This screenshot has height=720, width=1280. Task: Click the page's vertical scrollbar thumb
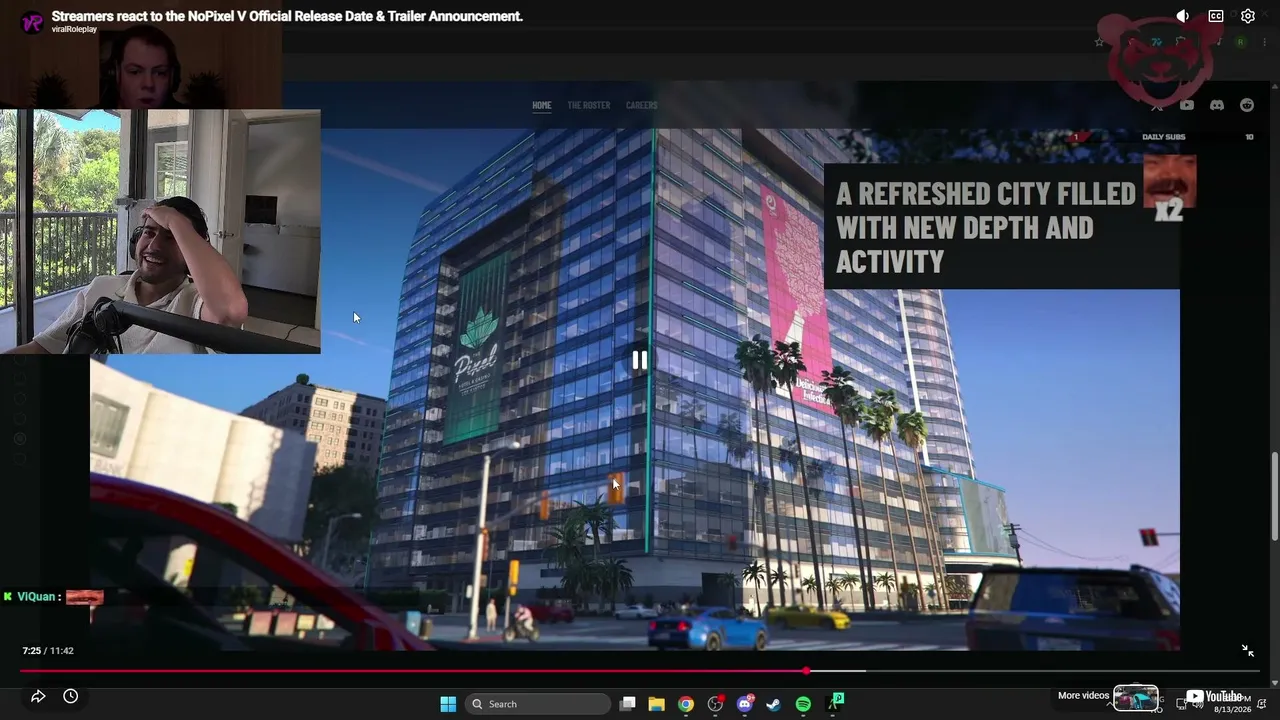[1274, 497]
